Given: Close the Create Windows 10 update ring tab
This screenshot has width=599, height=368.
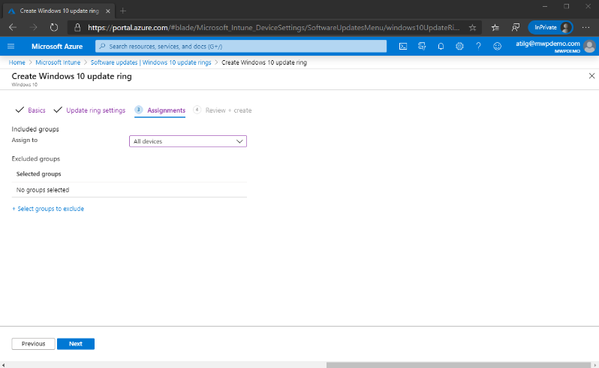Looking at the screenshot, I should point(108,11).
